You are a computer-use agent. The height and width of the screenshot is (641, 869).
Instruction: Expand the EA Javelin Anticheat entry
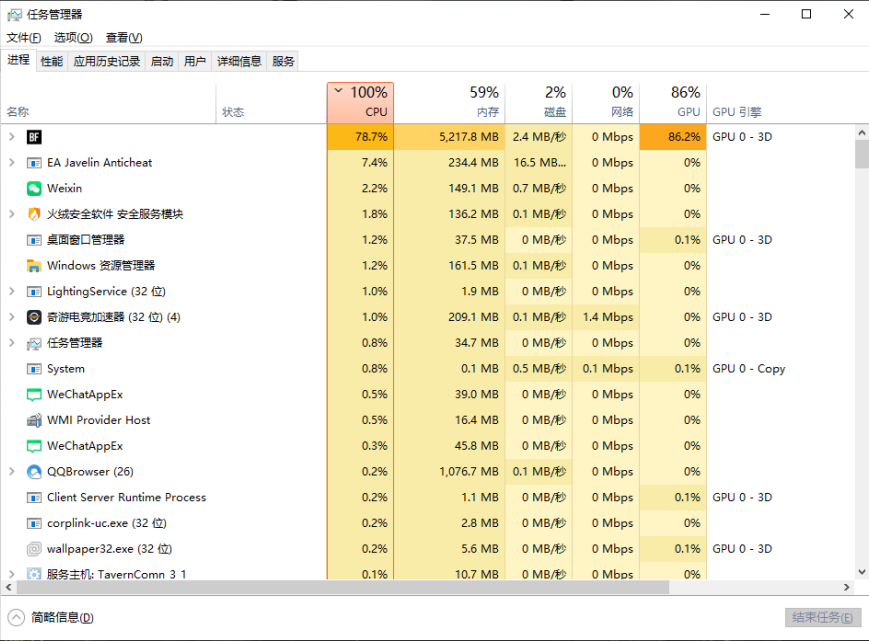(11, 163)
